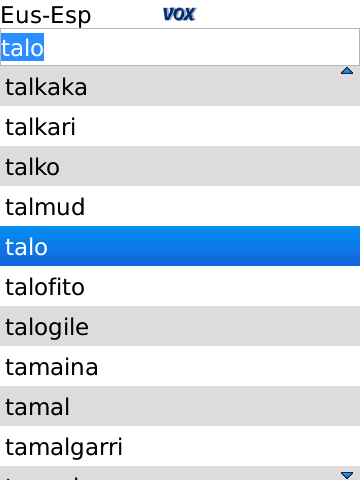The height and width of the screenshot is (480, 360).
Task: Select talmud from the word list
Action: coord(180,206)
